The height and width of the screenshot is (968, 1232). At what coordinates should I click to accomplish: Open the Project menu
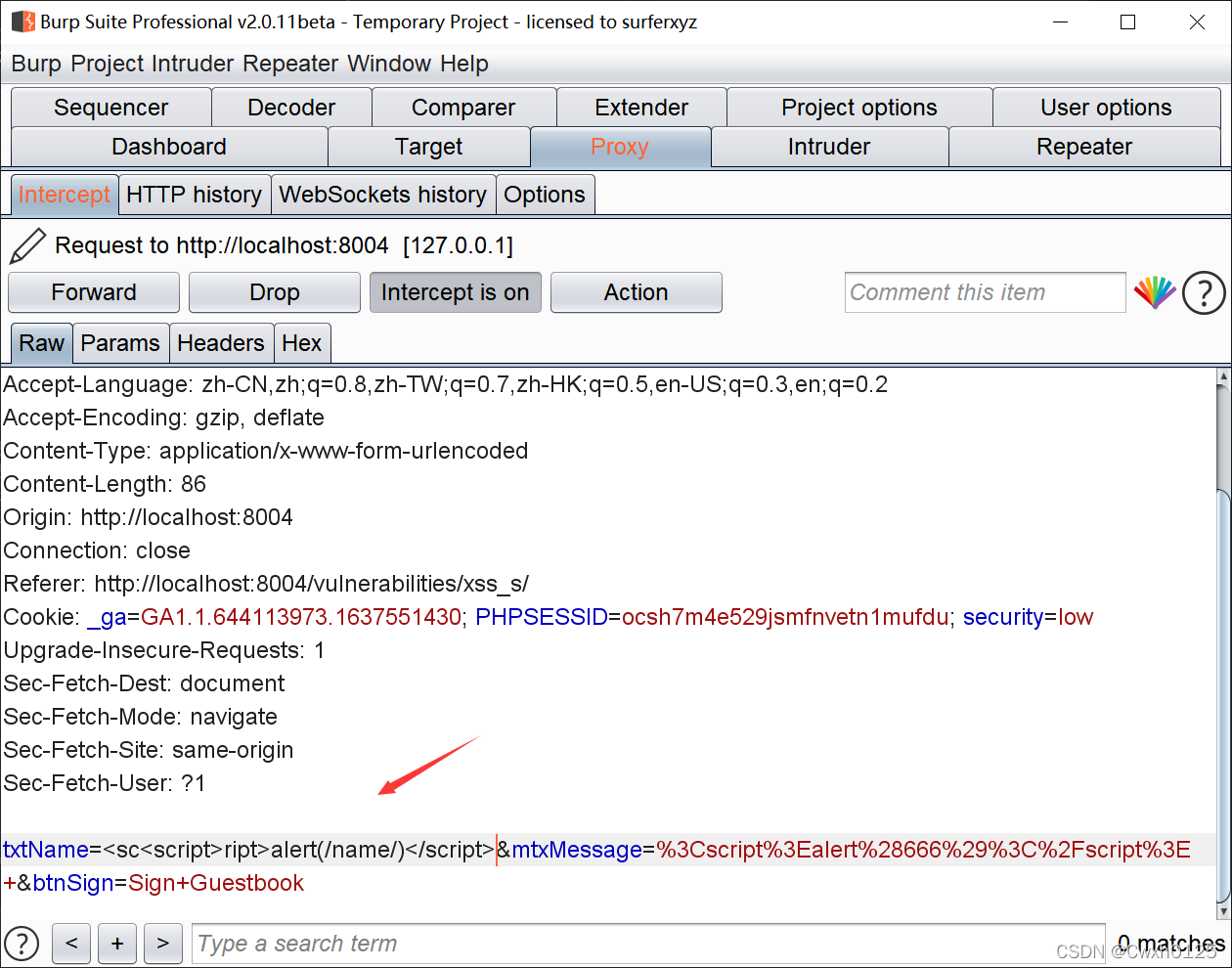coord(108,64)
